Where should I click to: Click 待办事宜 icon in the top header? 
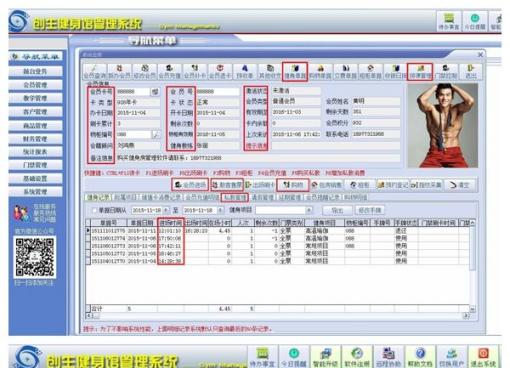[x=449, y=22]
